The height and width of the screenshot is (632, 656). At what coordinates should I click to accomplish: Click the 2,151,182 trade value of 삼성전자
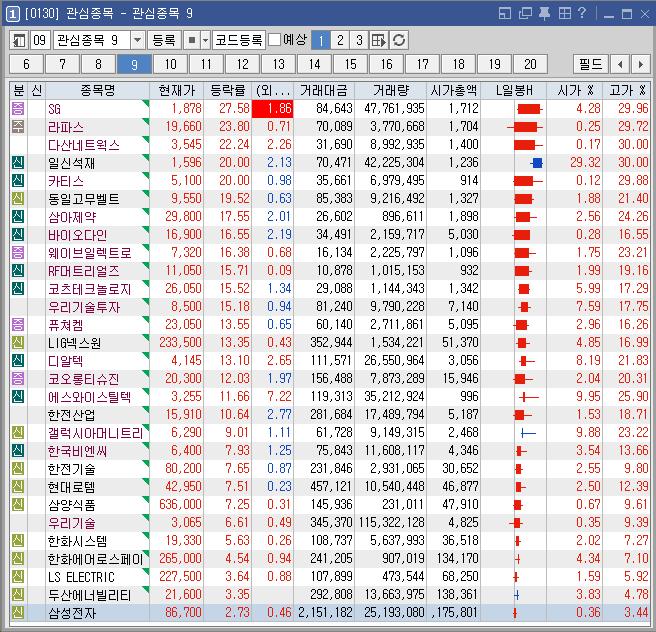(x=325, y=612)
